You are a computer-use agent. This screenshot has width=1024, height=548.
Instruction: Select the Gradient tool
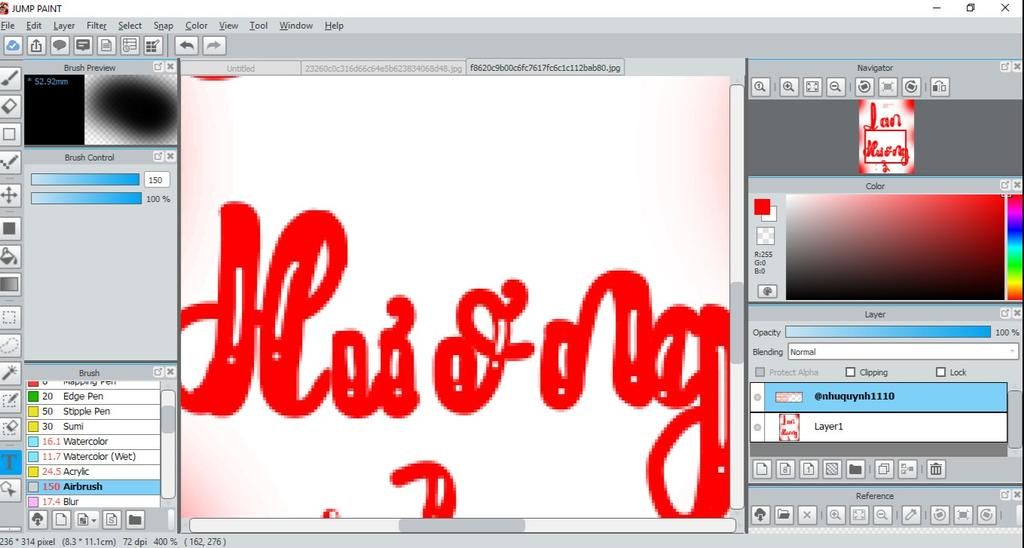[9, 284]
